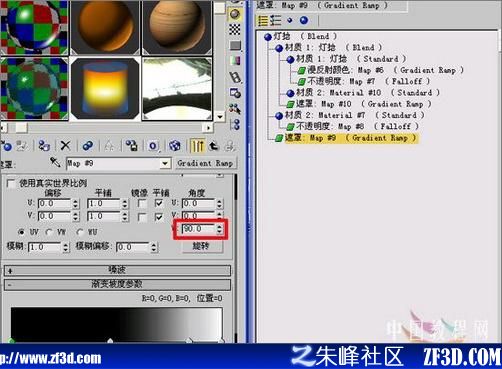Select 漫反射颜色: Map #6 (Gradient Ramp)
This screenshot has height=369, width=502.
(x=381, y=70)
